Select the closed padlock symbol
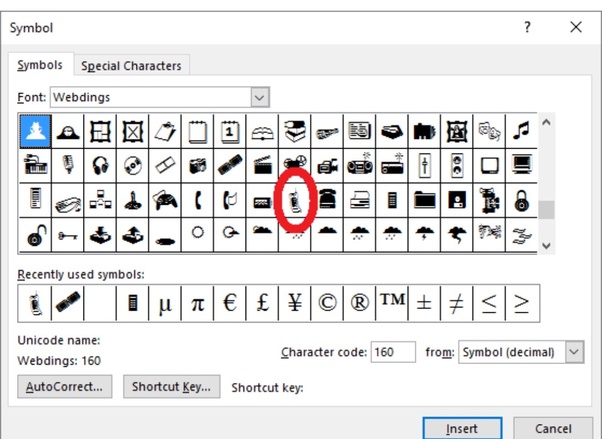This screenshot has width=602, height=439. pos(521,200)
